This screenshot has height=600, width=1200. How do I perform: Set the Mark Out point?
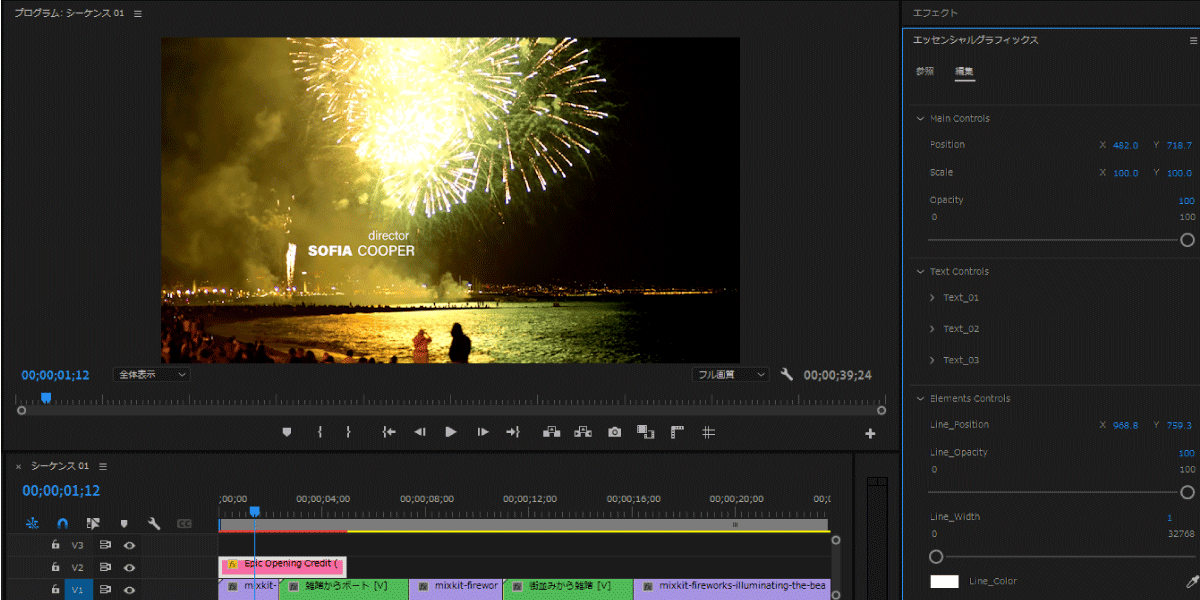click(x=348, y=432)
